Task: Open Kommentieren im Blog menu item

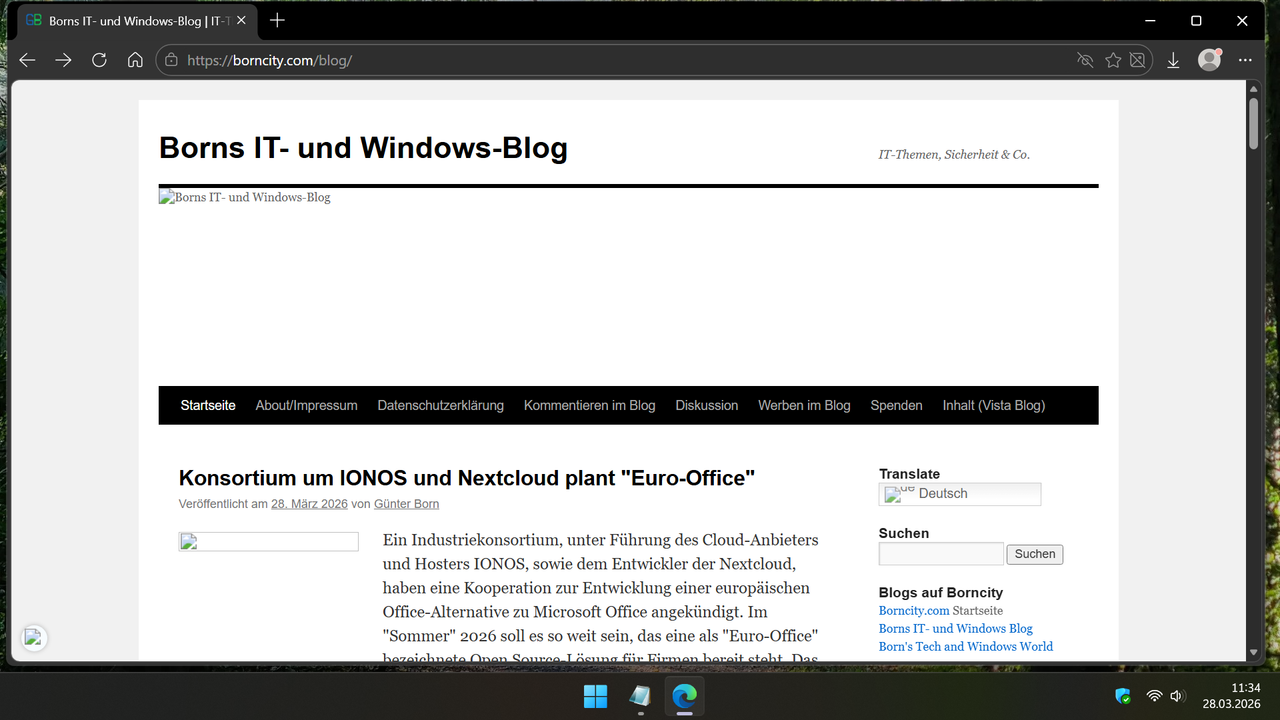Action: click(x=590, y=405)
